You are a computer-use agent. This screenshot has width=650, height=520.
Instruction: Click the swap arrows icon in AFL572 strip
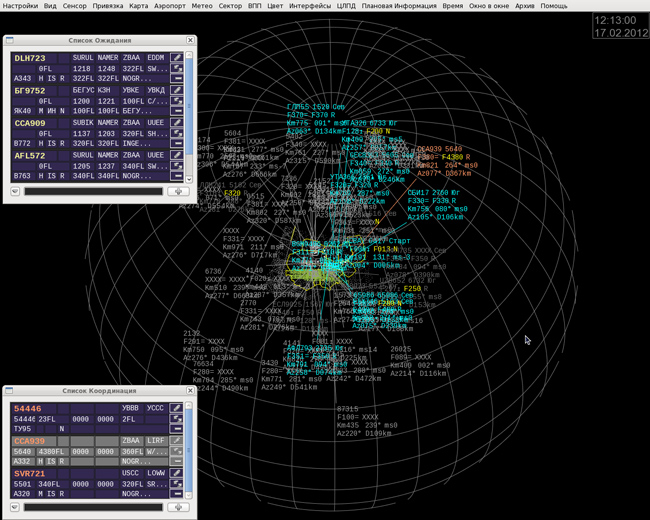pos(177,165)
